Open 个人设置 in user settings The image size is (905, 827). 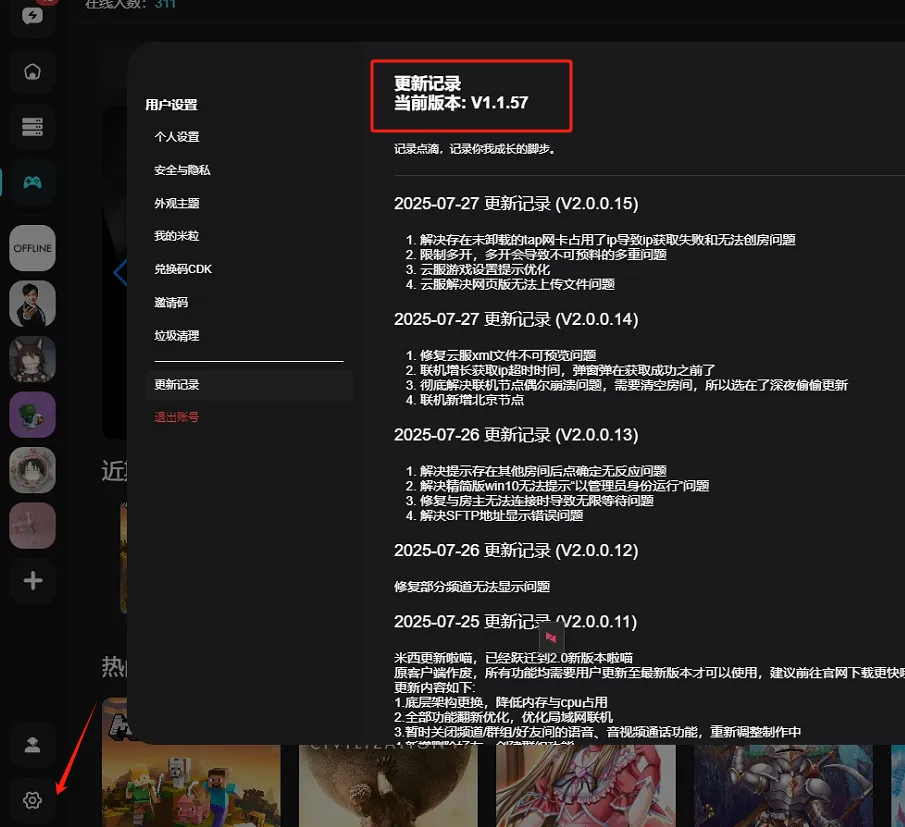pyautogui.click(x=177, y=137)
